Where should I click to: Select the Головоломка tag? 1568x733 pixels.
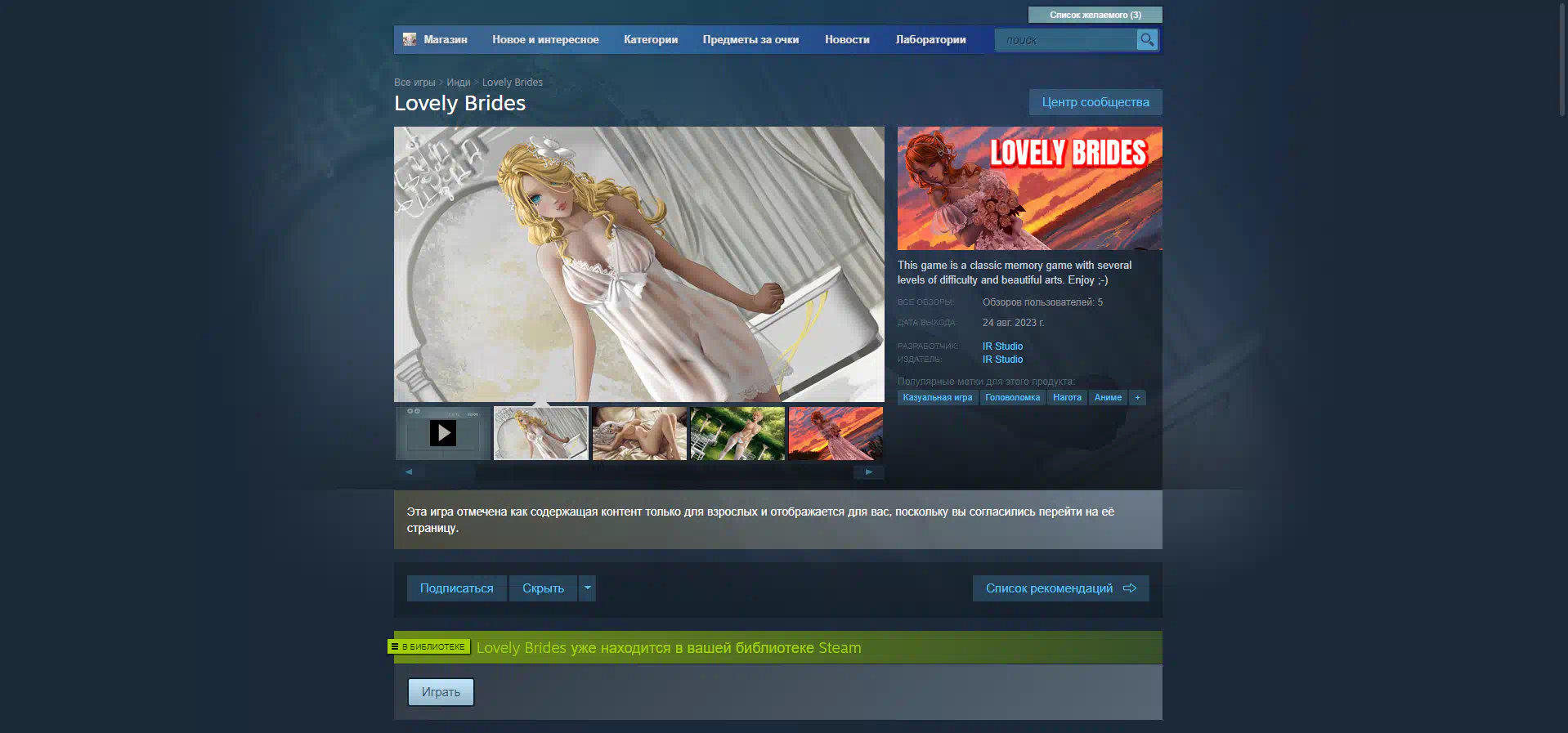(1012, 398)
